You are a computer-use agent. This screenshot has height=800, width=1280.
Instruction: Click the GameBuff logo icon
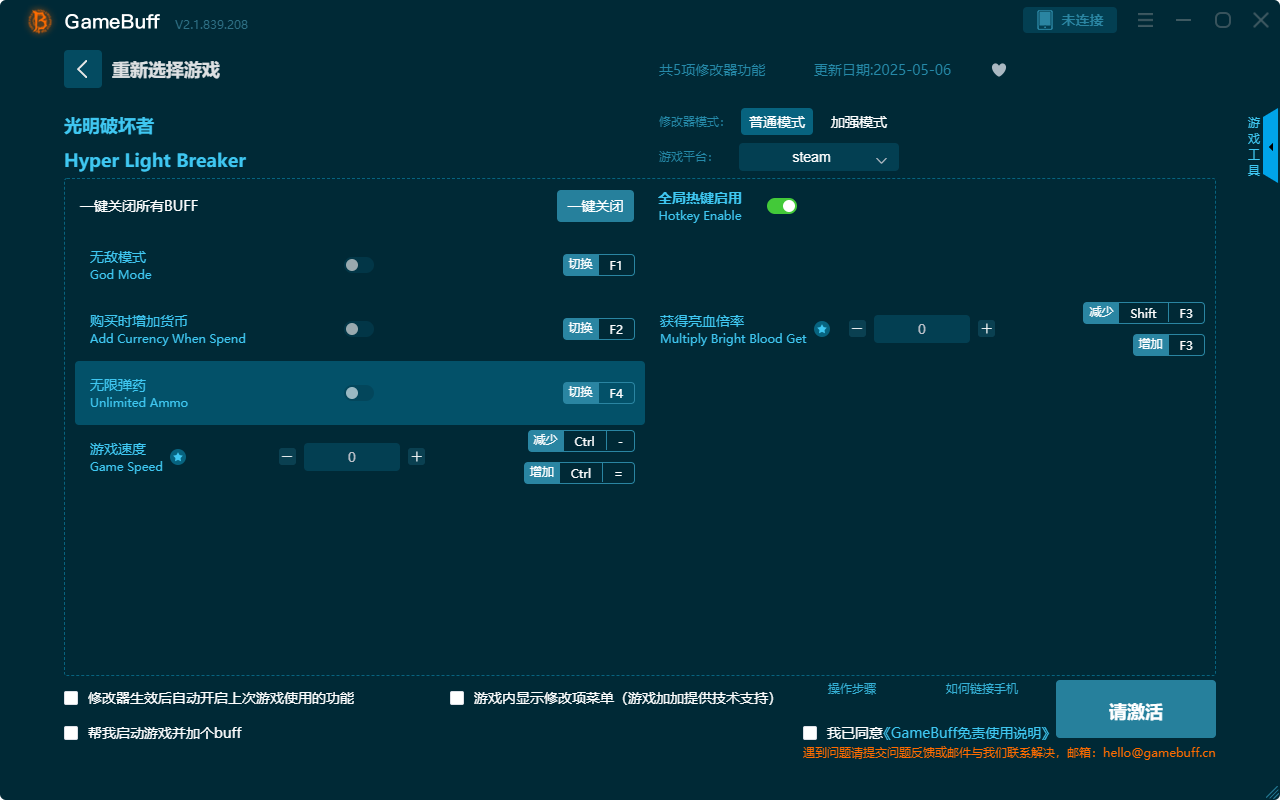click(x=40, y=21)
